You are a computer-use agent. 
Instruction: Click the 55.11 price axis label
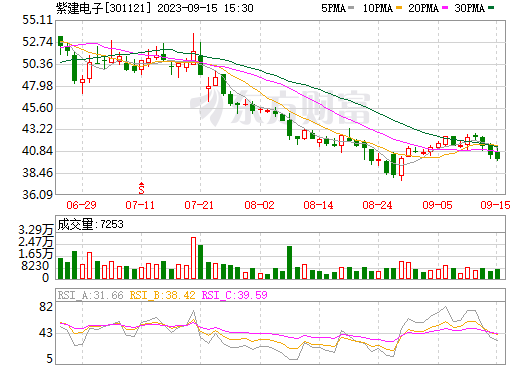tap(38, 20)
